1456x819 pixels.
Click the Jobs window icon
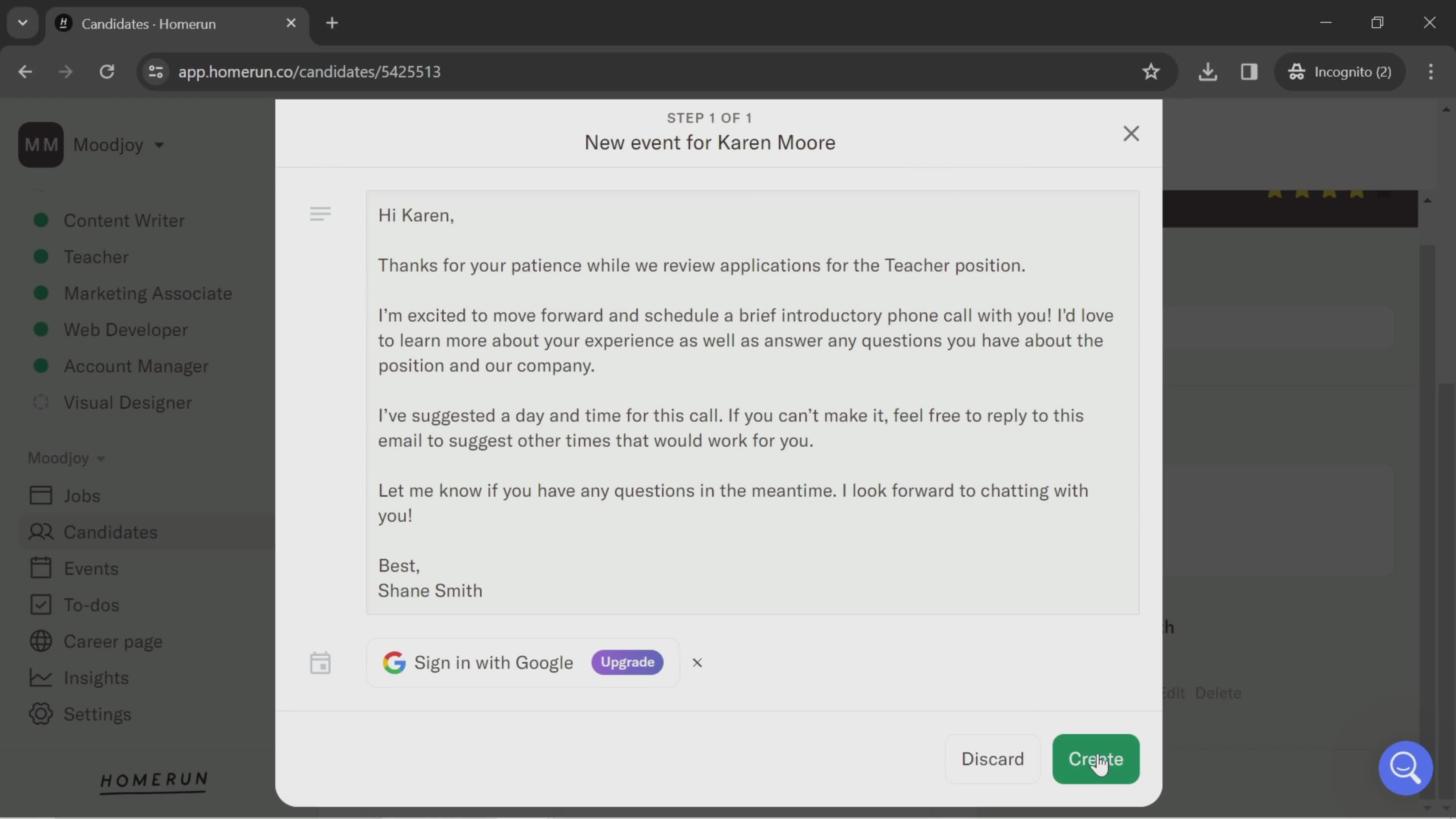41,495
